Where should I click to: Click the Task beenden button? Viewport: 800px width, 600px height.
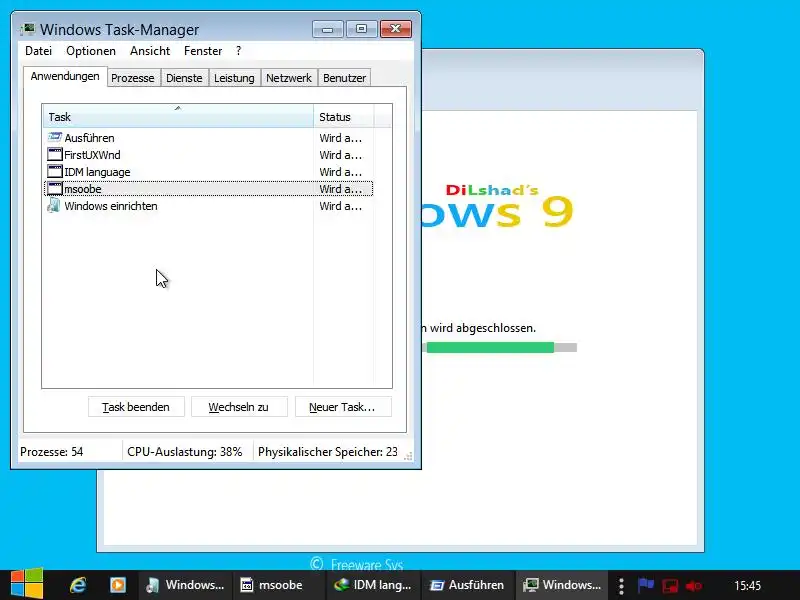click(x=136, y=407)
